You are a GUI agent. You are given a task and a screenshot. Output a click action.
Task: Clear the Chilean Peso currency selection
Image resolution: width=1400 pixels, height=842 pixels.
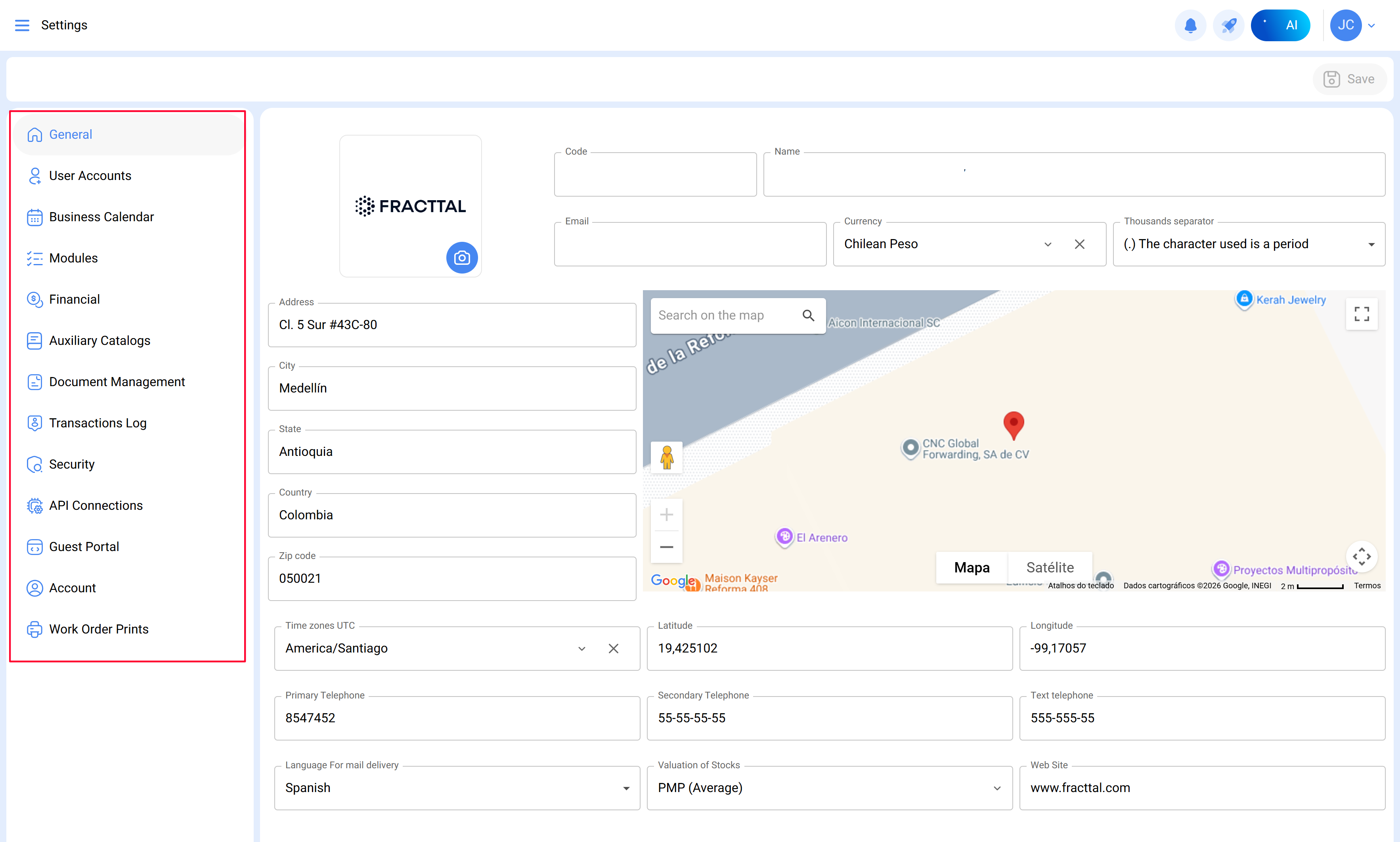(x=1079, y=244)
